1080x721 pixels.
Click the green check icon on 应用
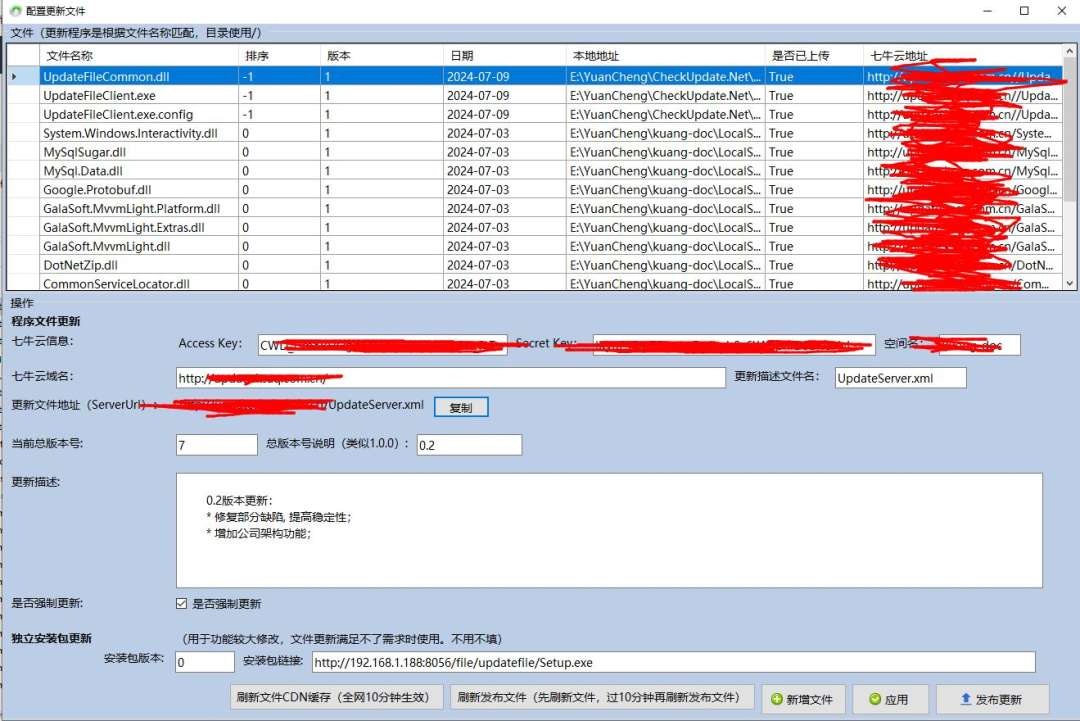point(875,699)
